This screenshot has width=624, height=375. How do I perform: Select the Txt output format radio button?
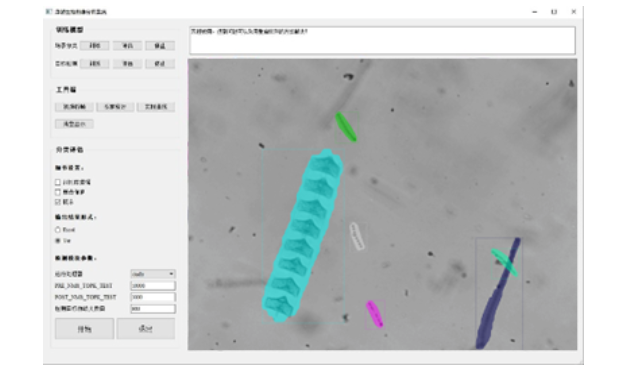58,240
